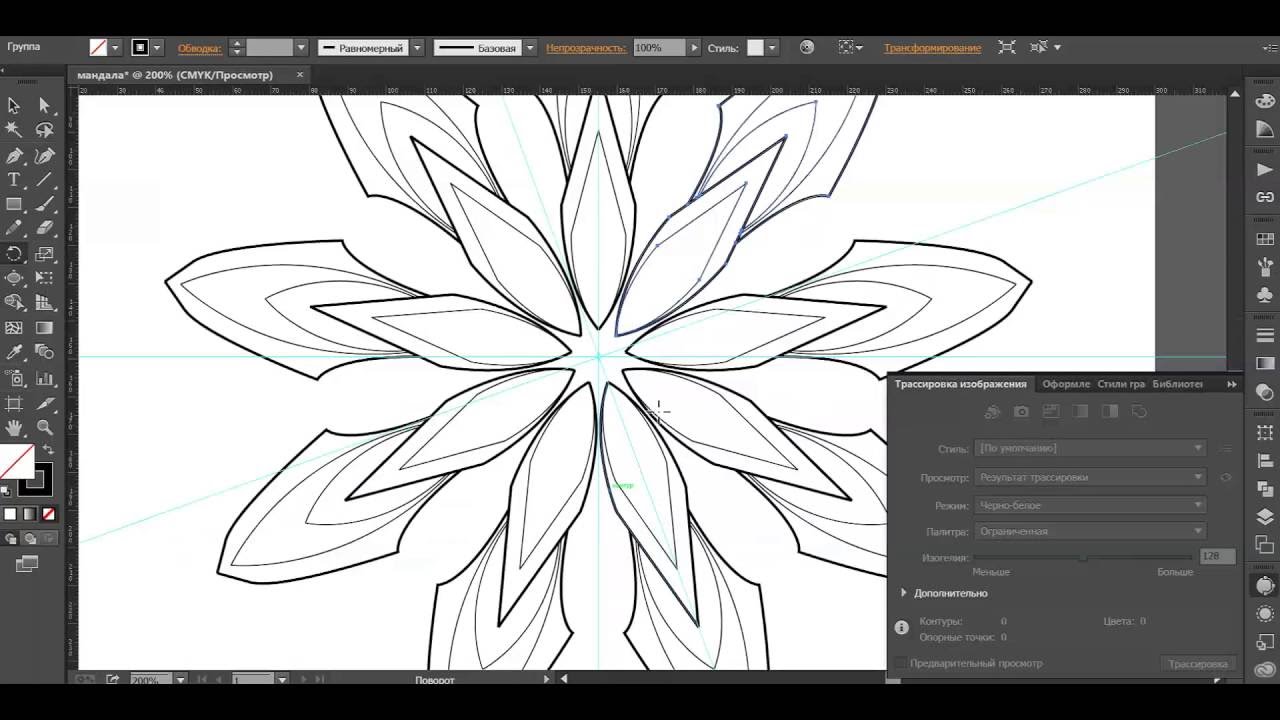
Task: Set paint type to None (red slash)
Action: (x=48, y=514)
